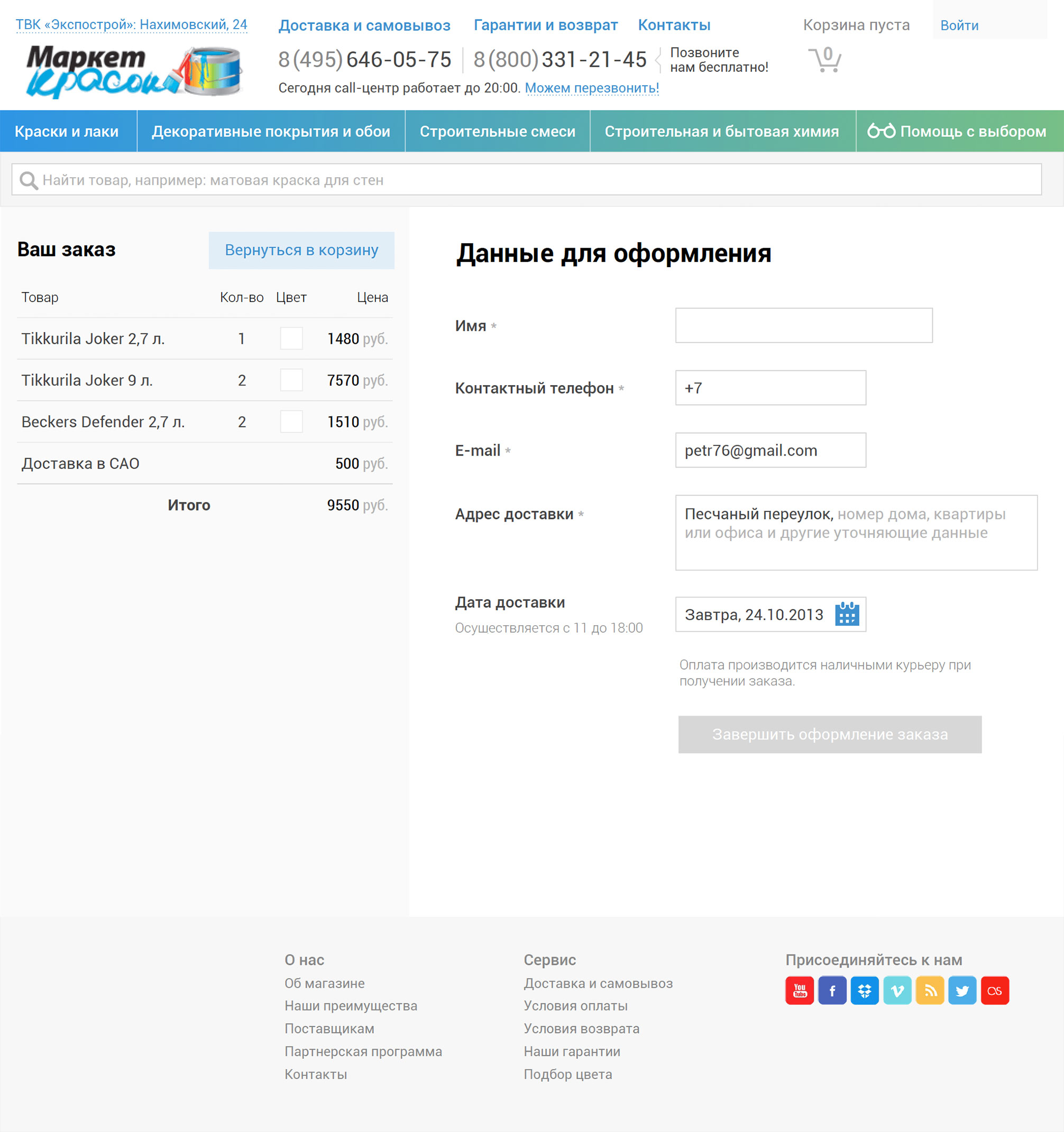Click the search magnifier icon

[x=29, y=180]
